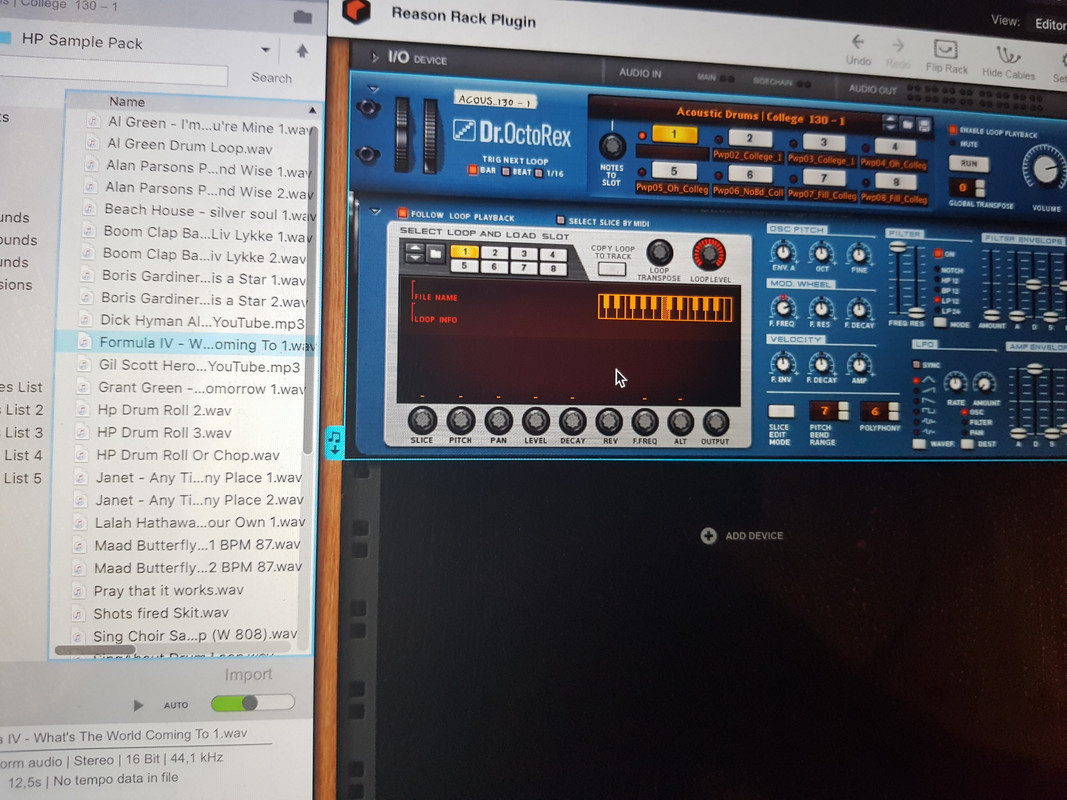This screenshot has height=800, width=1067.
Task: Expand the I/O Device section
Action: click(375, 57)
